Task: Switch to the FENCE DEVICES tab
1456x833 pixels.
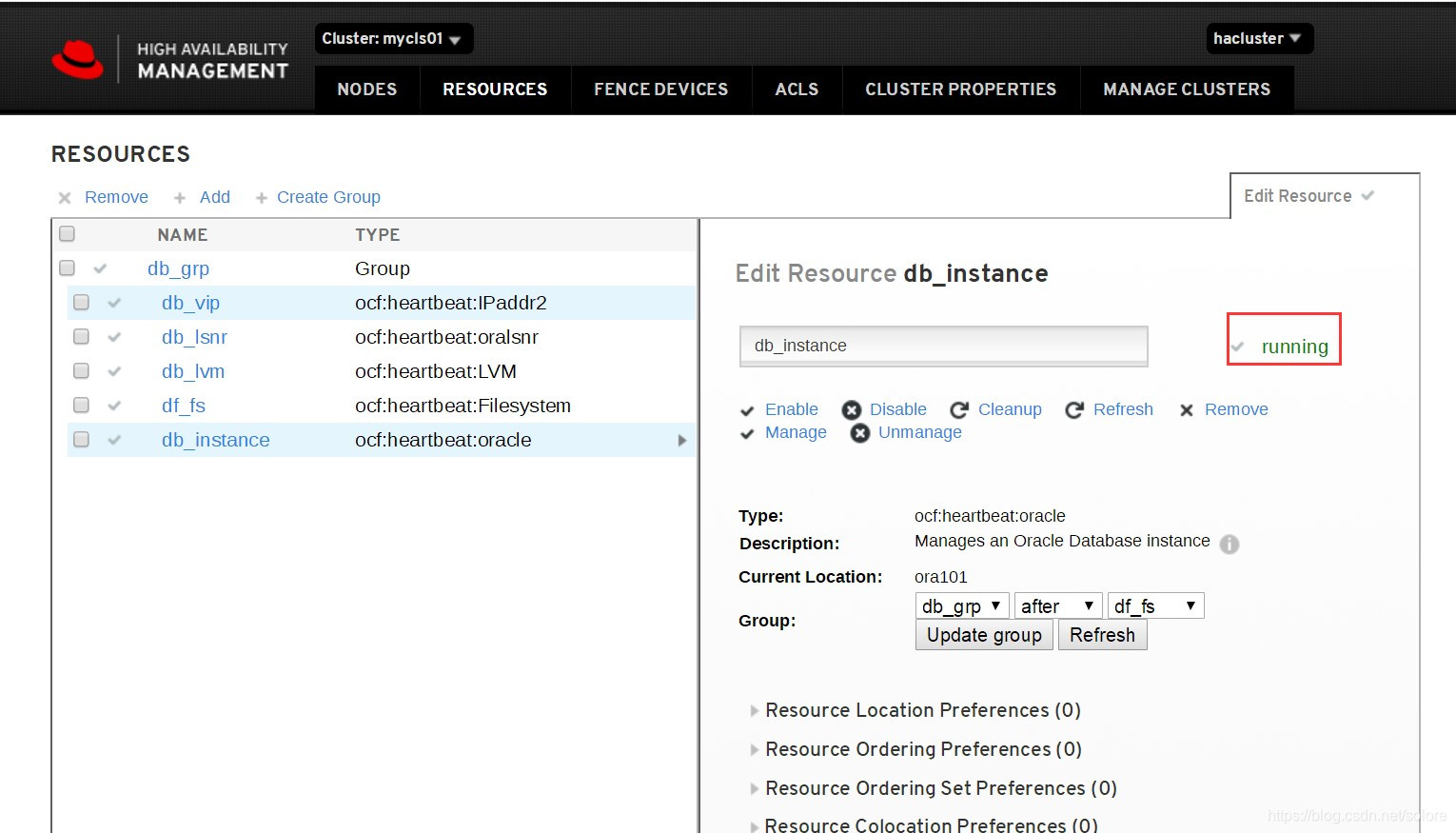Action: pos(660,89)
